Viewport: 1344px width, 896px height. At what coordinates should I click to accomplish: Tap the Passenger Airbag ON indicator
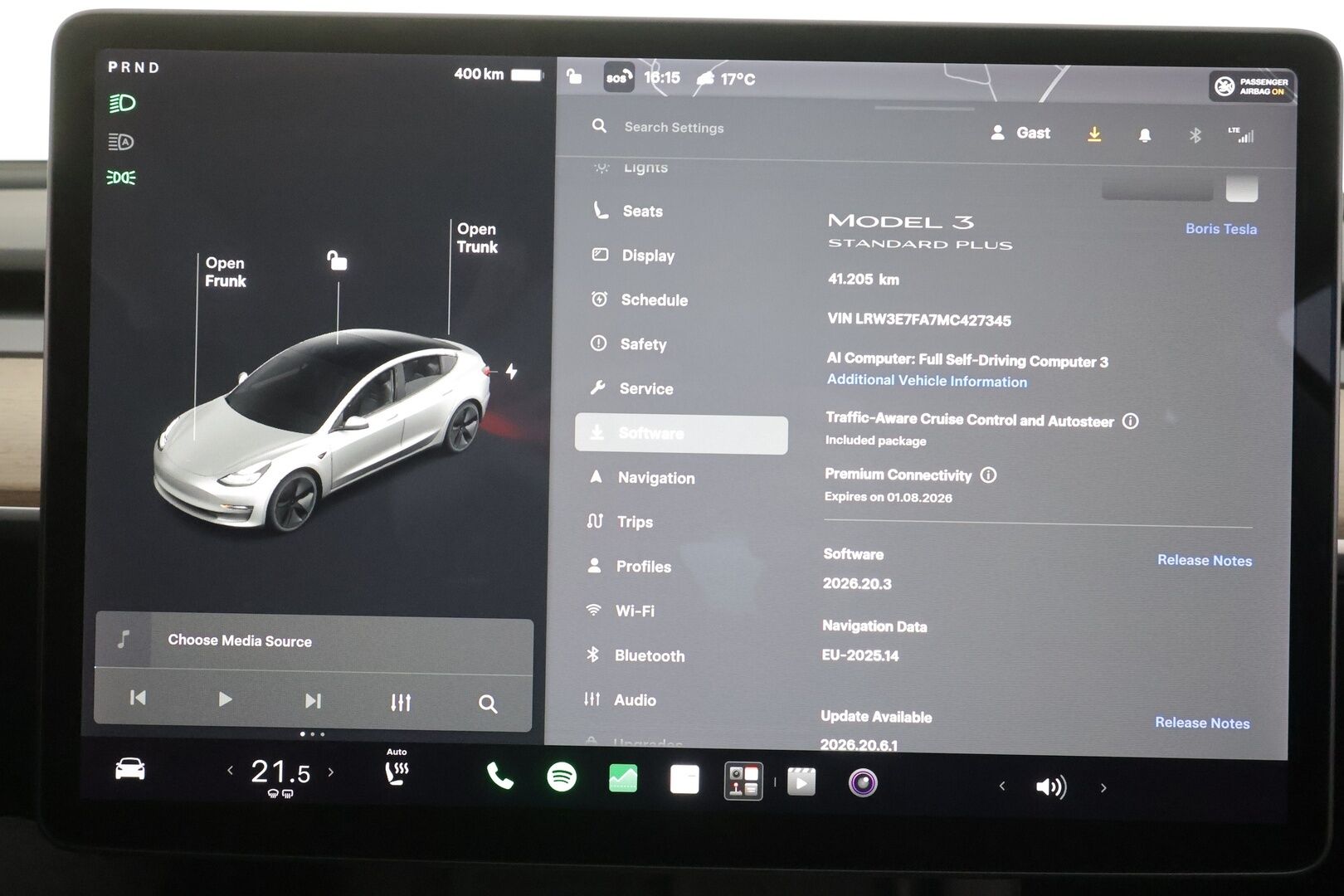(1252, 86)
